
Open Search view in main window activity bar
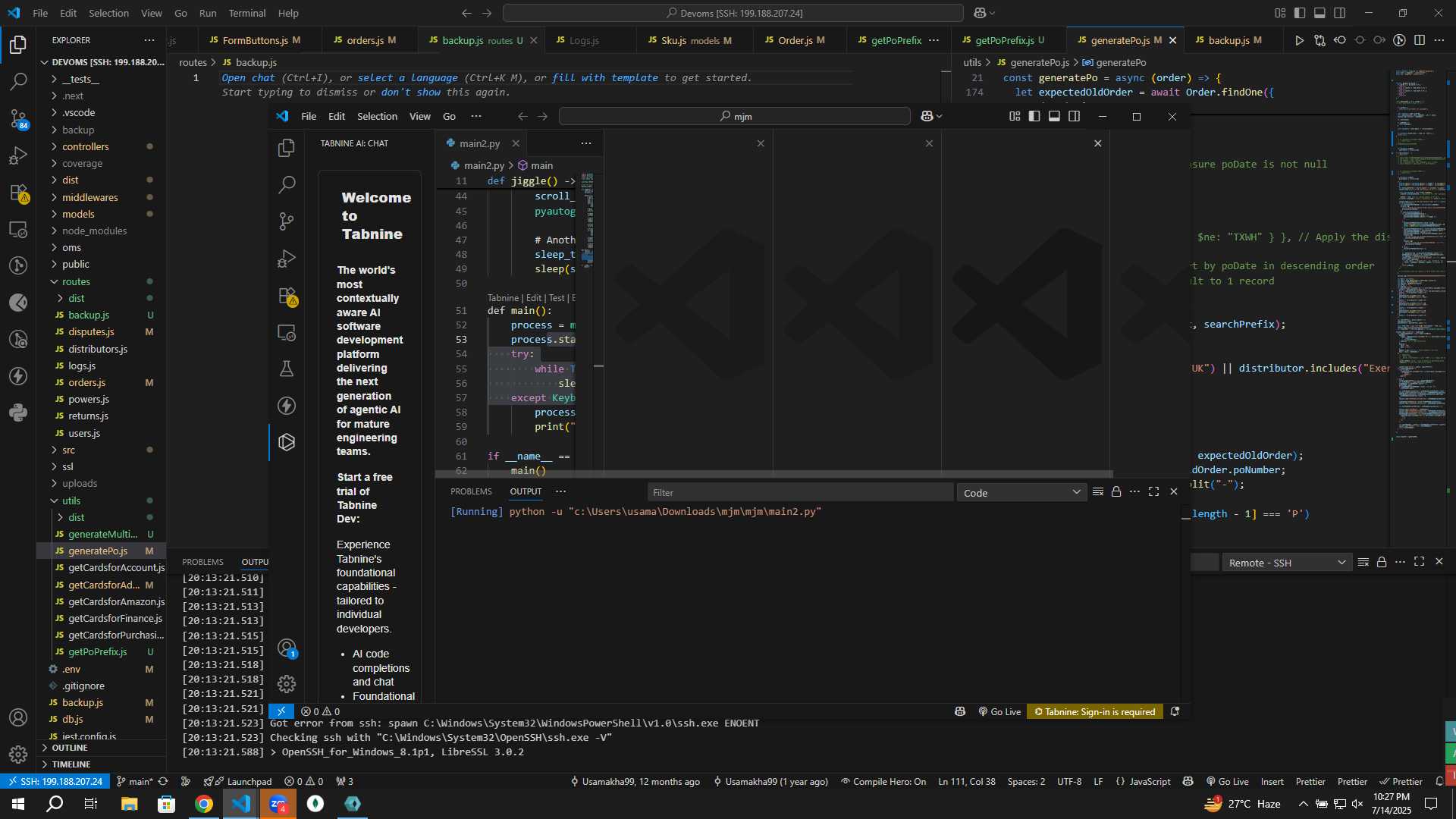point(18,81)
